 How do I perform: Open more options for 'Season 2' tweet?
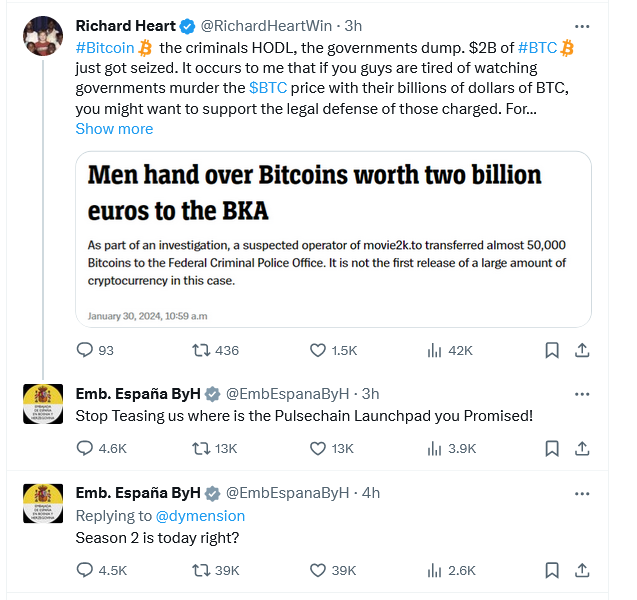tap(583, 493)
